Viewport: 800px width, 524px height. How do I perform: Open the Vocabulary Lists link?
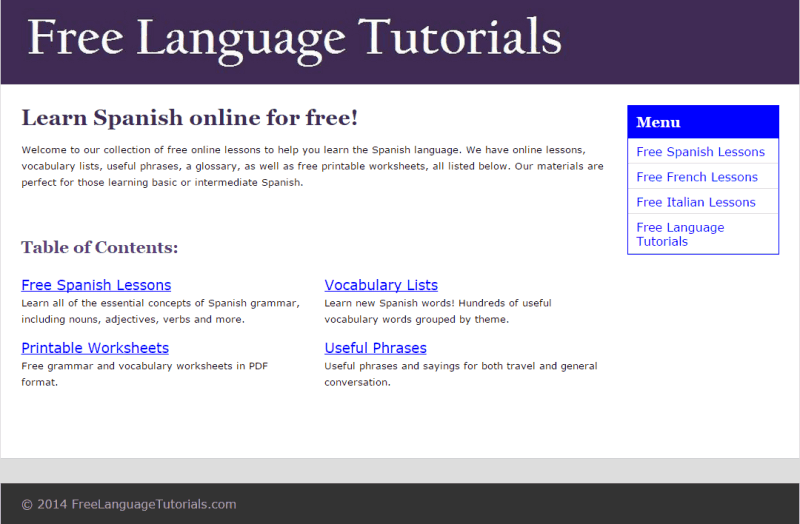point(381,285)
